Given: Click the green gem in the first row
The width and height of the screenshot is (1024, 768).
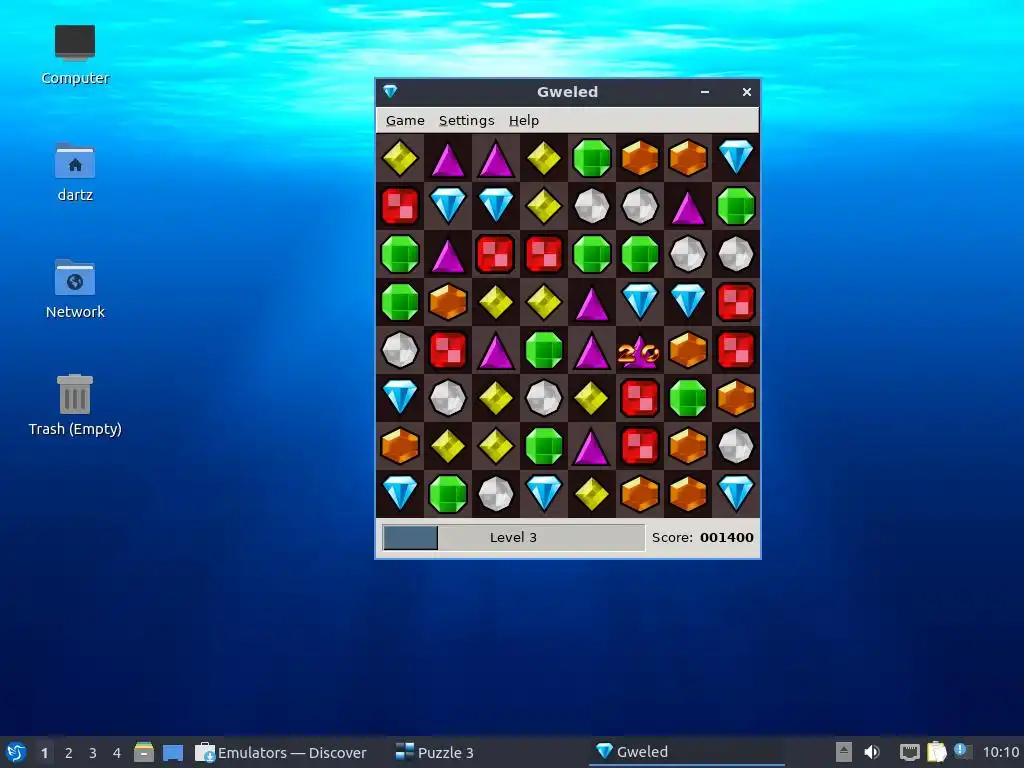Looking at the screenshot, I should (x=592, y=158).
